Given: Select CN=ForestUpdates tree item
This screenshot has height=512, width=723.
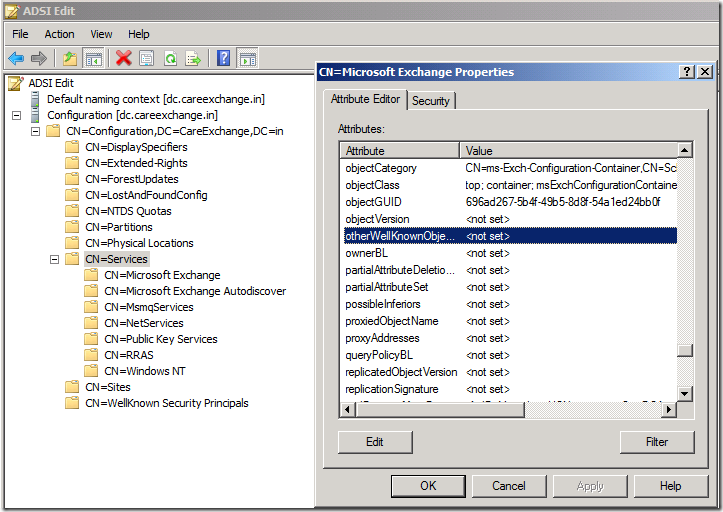Looking at the screenshot, I should click(x=131, y=179).
